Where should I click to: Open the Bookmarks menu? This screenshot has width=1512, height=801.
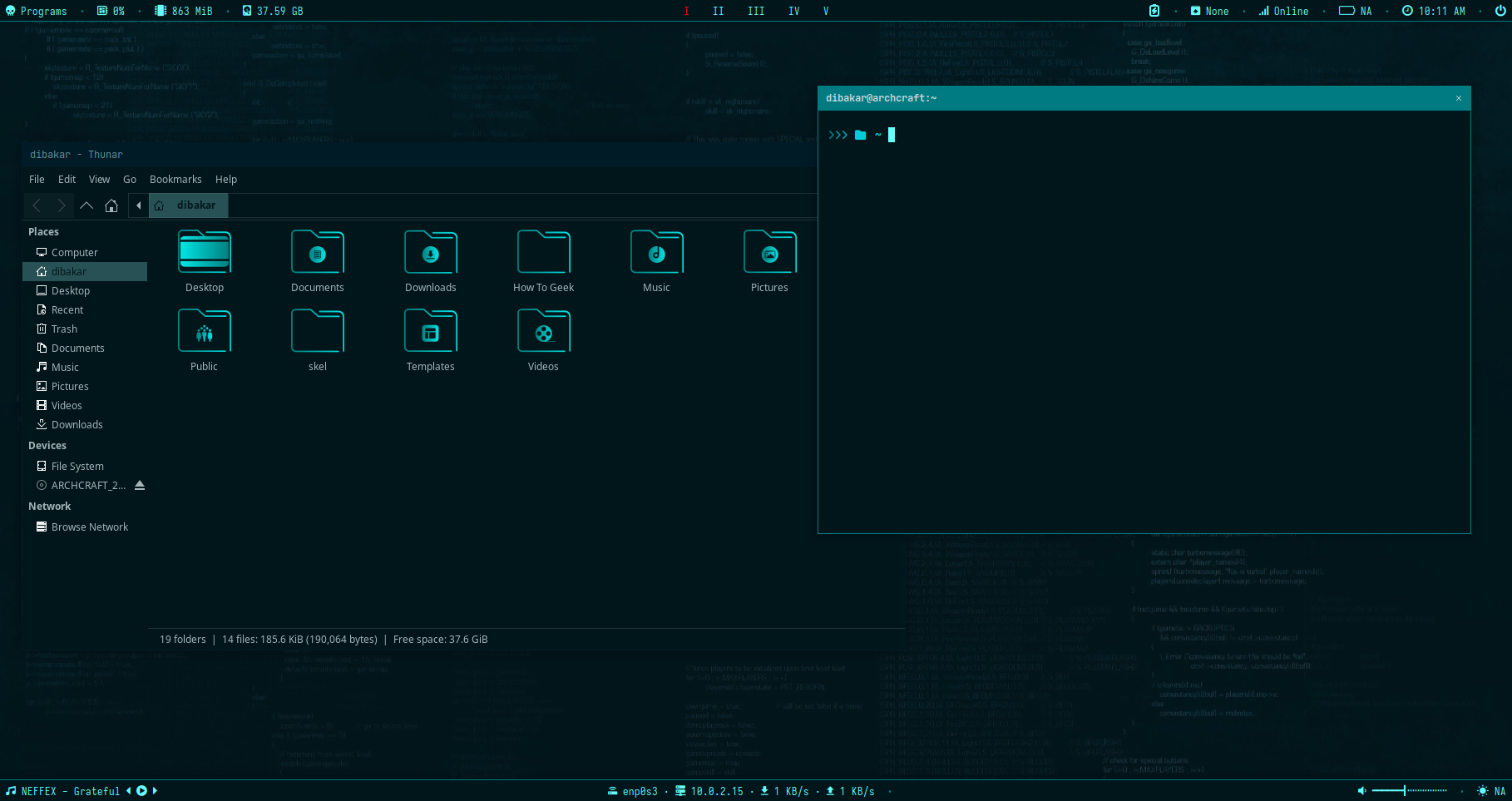pos(175,180)
